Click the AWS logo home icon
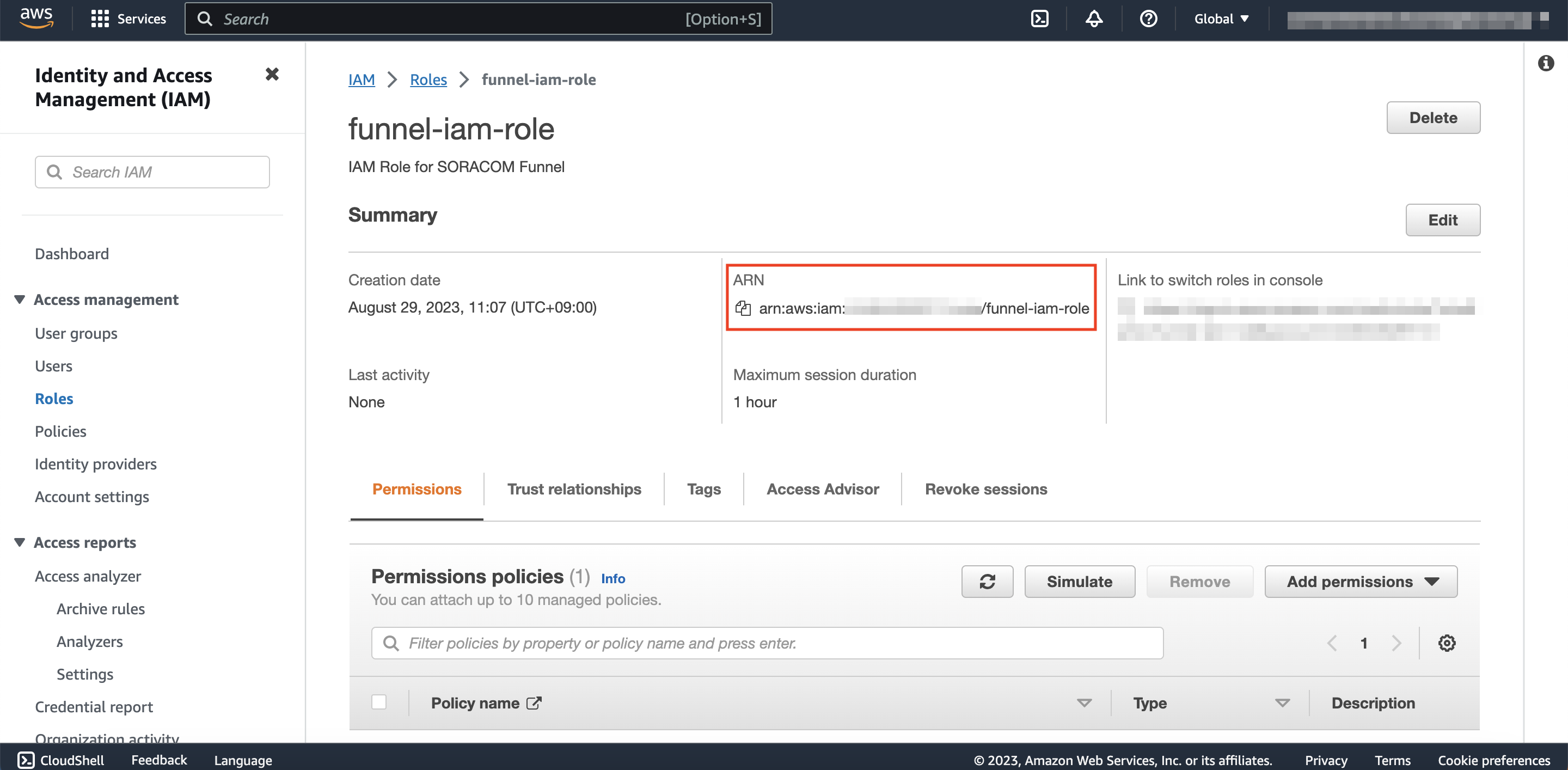Viewport: 1568px width, 770px height. (x=36, y=19)
